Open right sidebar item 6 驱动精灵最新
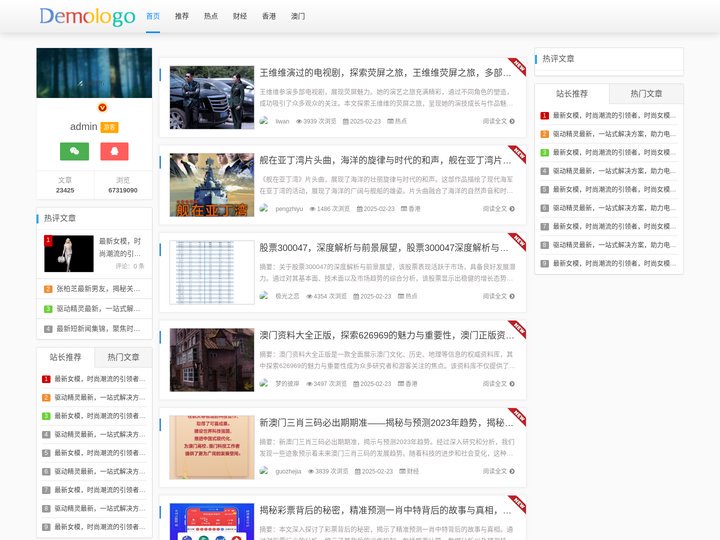Viewport: 720px width, 540px height. 614,208
